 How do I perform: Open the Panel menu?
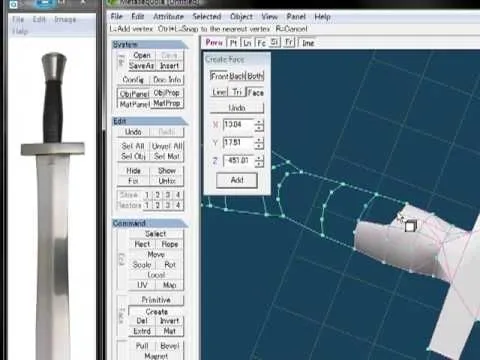pos(296,16)
